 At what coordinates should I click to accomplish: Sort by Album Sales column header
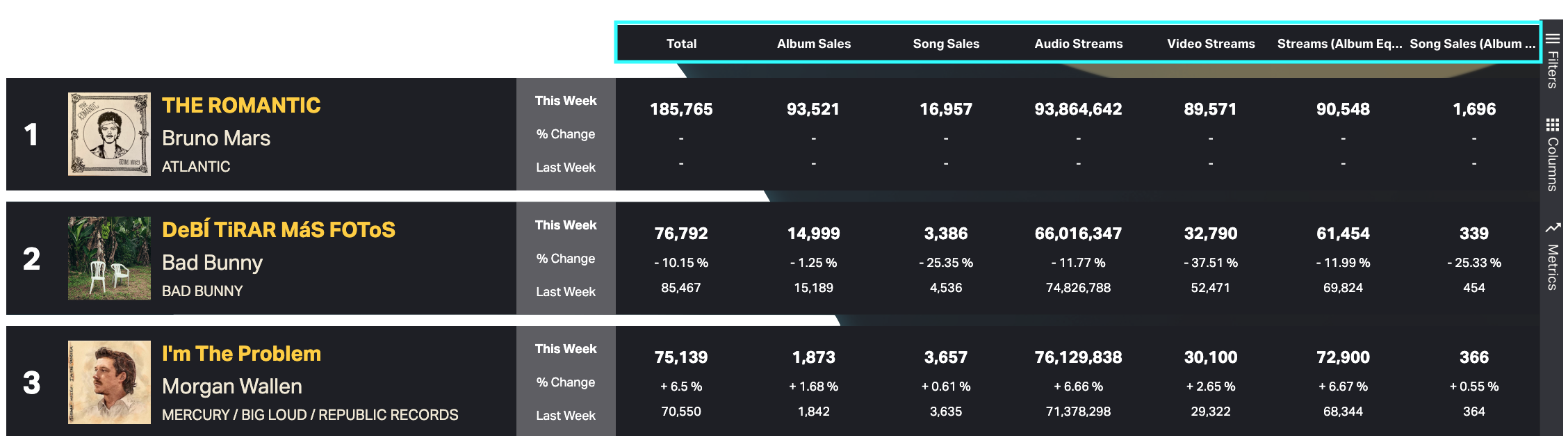pos(813,44)
